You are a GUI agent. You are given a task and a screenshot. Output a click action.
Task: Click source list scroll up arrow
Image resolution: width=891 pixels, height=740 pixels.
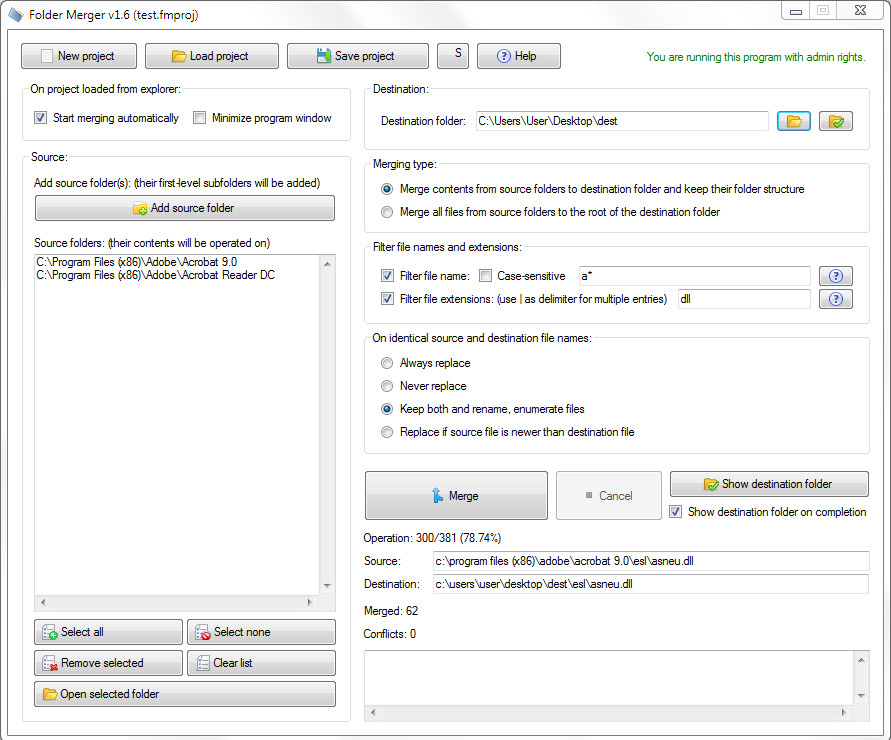(x=327, y=264)
